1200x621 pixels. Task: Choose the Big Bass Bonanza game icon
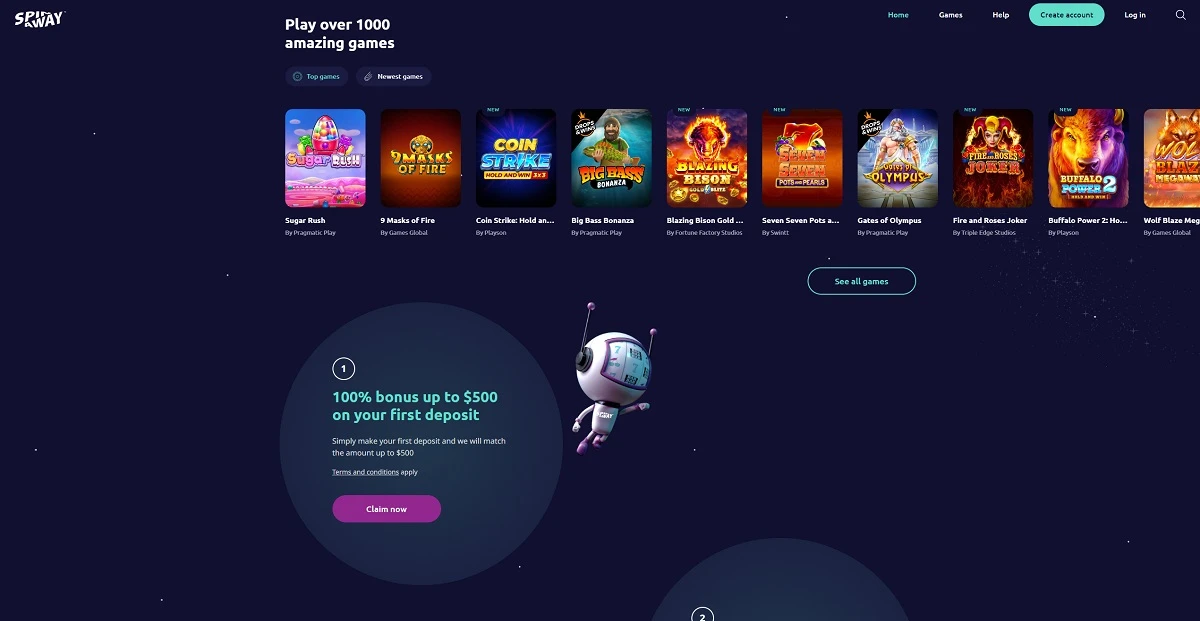click(x=611, y=158)
